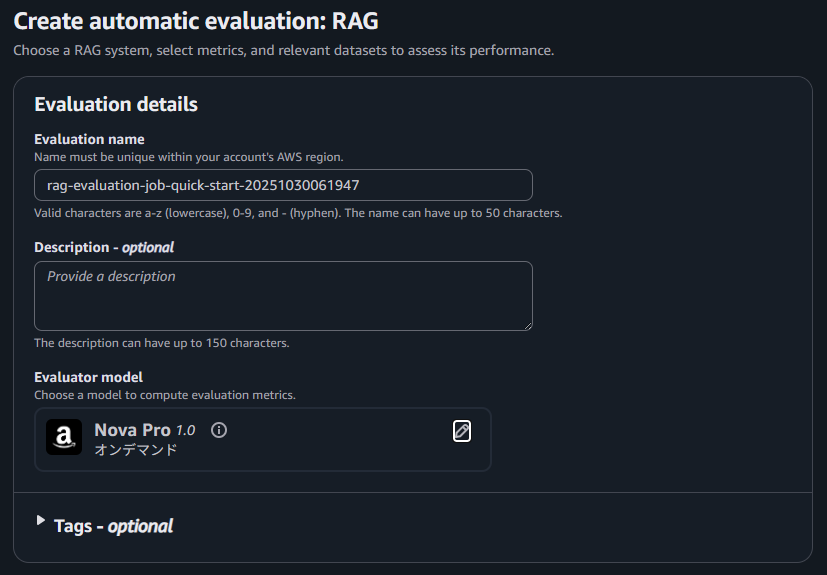Click the "Tags - optional" header text
Screen dimensions: 827x575
click(x=113, y=526)
